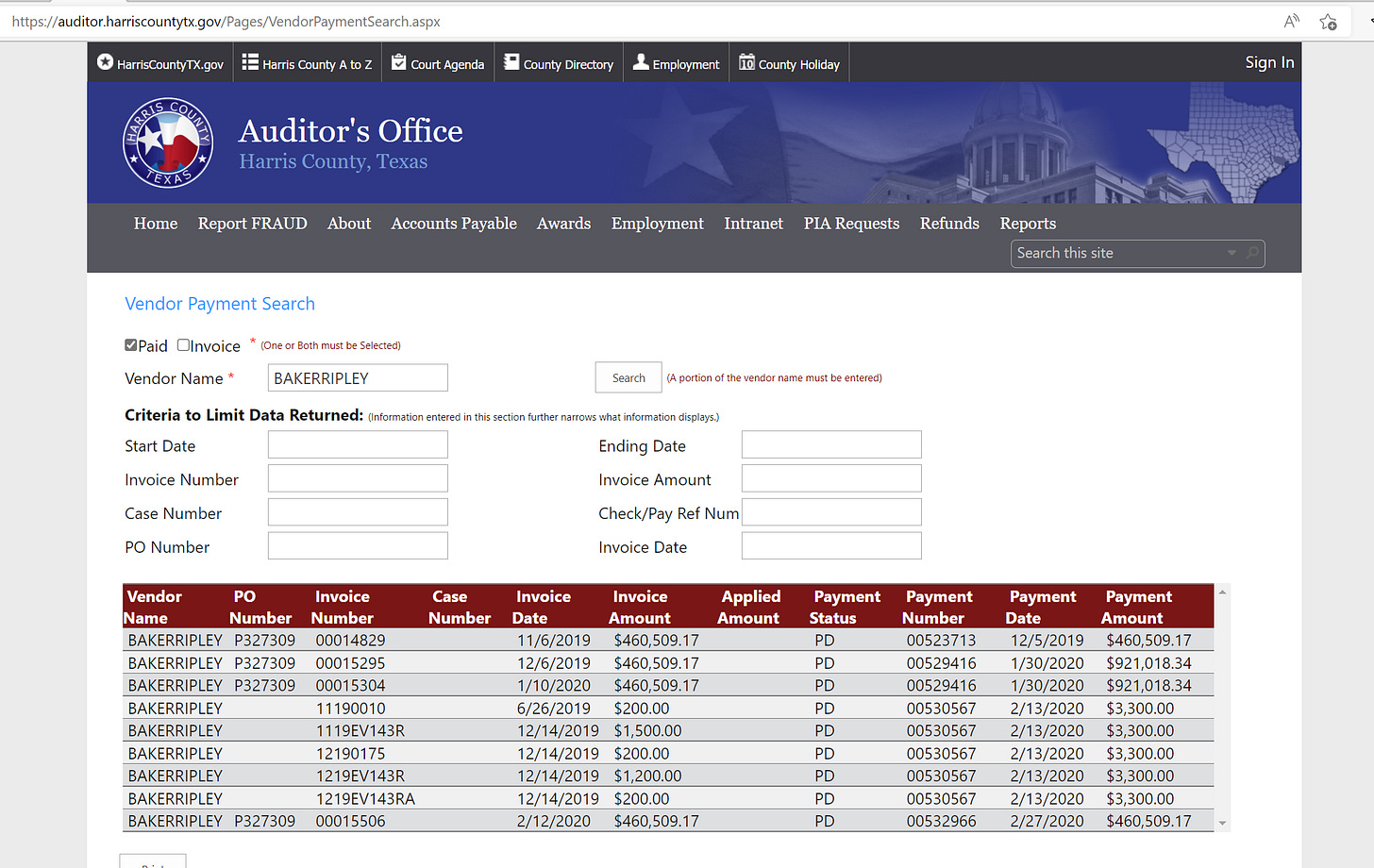The height and width of the screenshot is (868, 1374).
Task: Open the Harris County A to Z link
Action: (317, 64)
